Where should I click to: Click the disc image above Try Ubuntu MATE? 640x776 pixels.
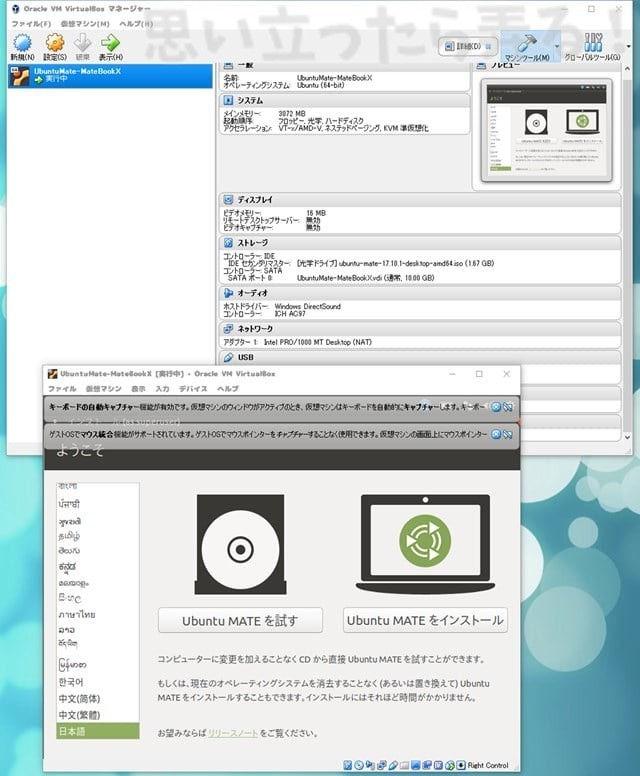(x=241, y=544)
